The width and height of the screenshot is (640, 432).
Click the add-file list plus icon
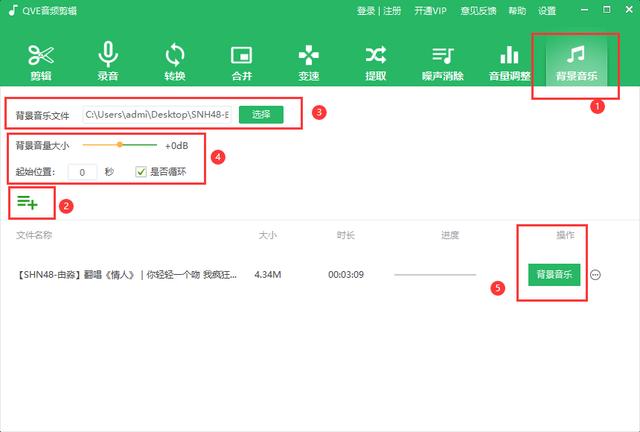(x=27, y=202)
